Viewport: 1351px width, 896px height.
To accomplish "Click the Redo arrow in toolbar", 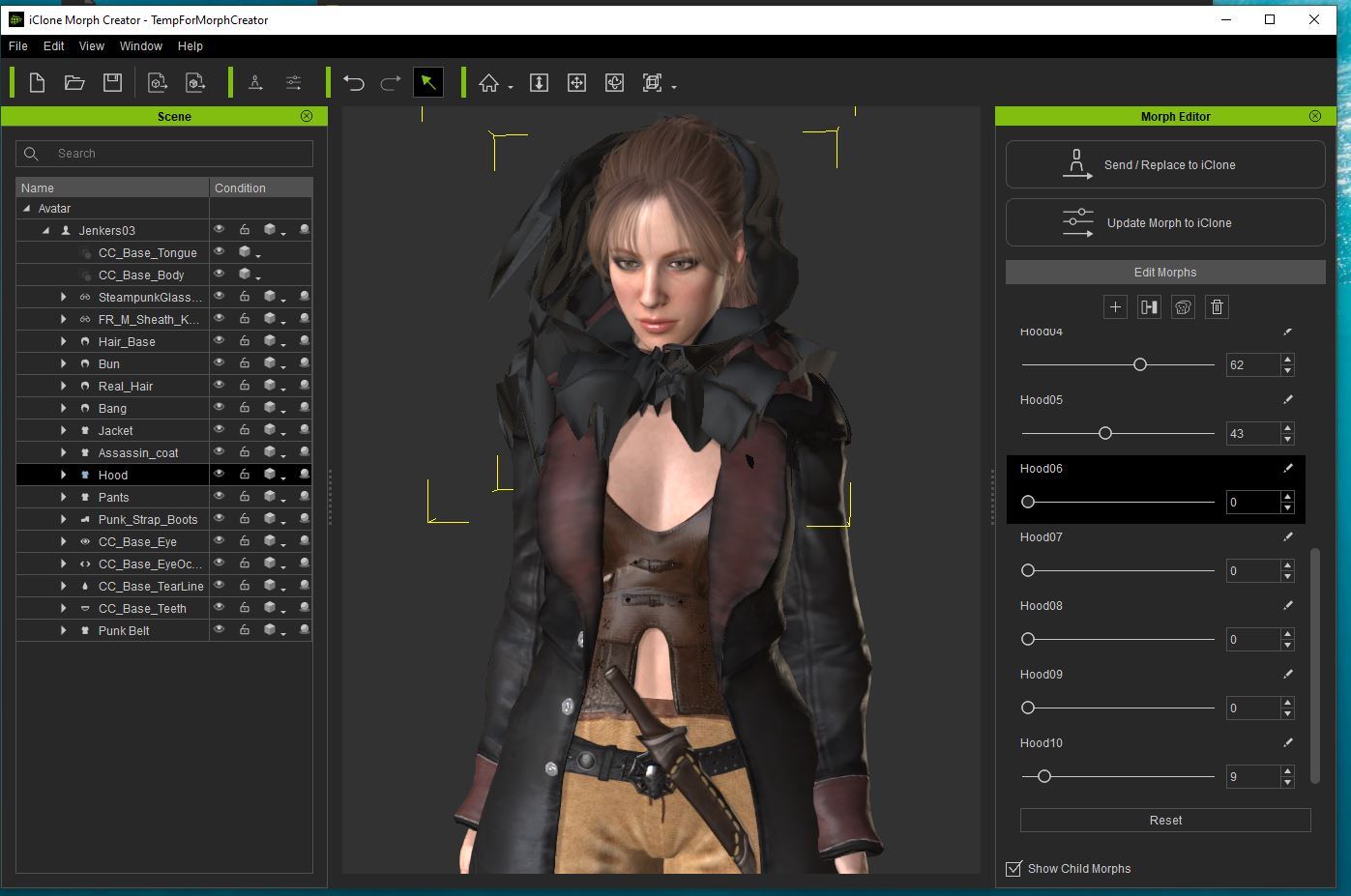I will [391, 83].
